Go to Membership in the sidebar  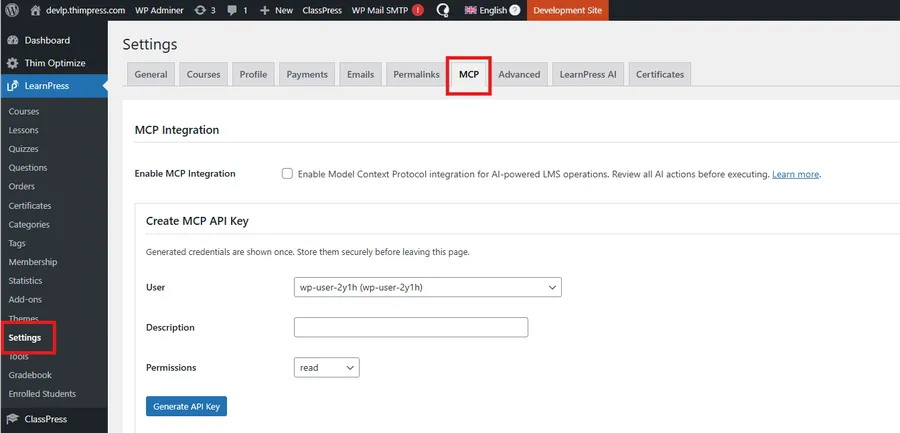tap(33, 262)
